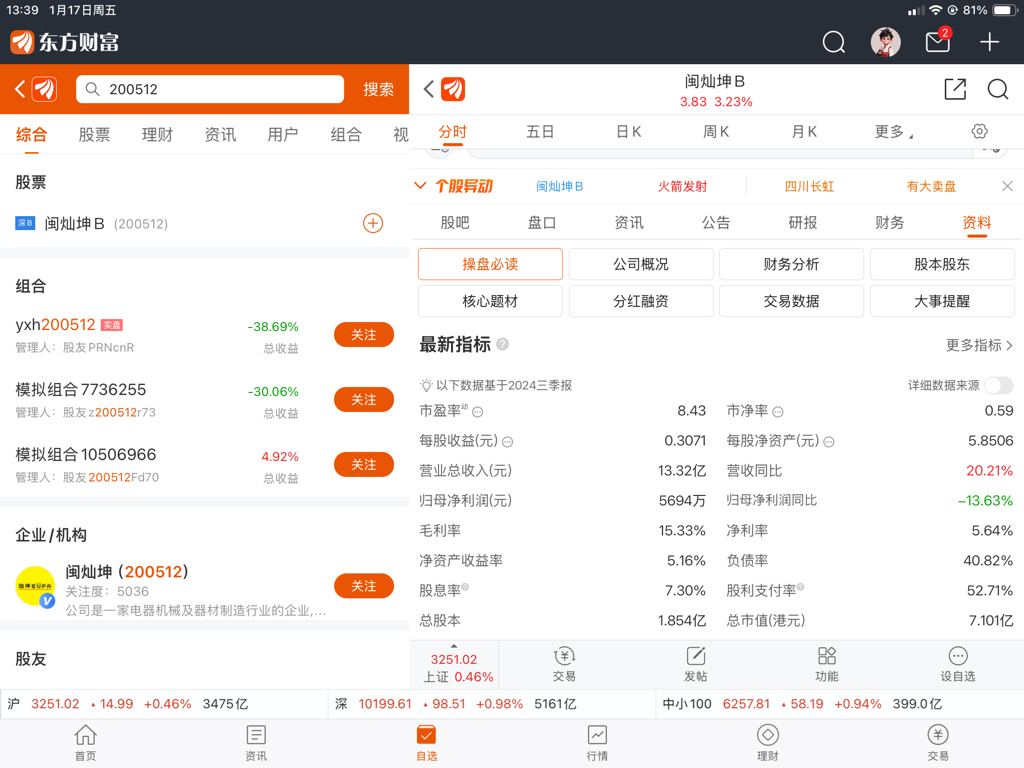The image size is (1024, 768).
Task: Open 首页 in bottom navigation
Action: click(x=86, y=743)
